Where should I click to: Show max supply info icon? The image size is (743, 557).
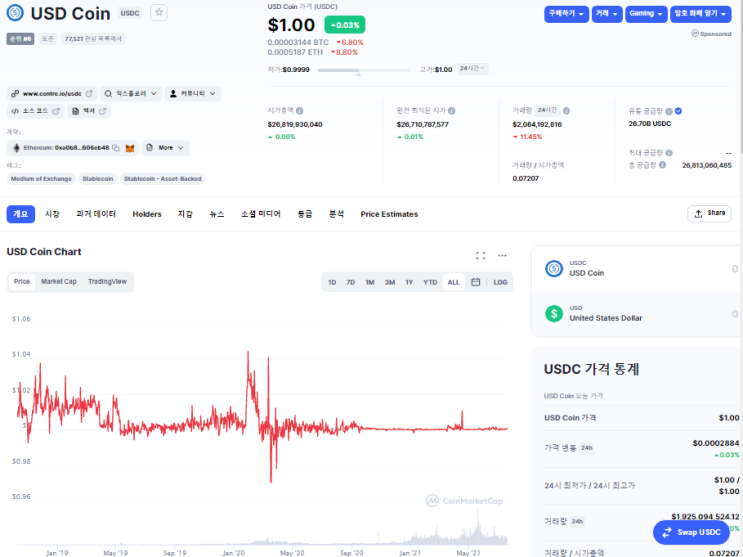pos(669,153)
